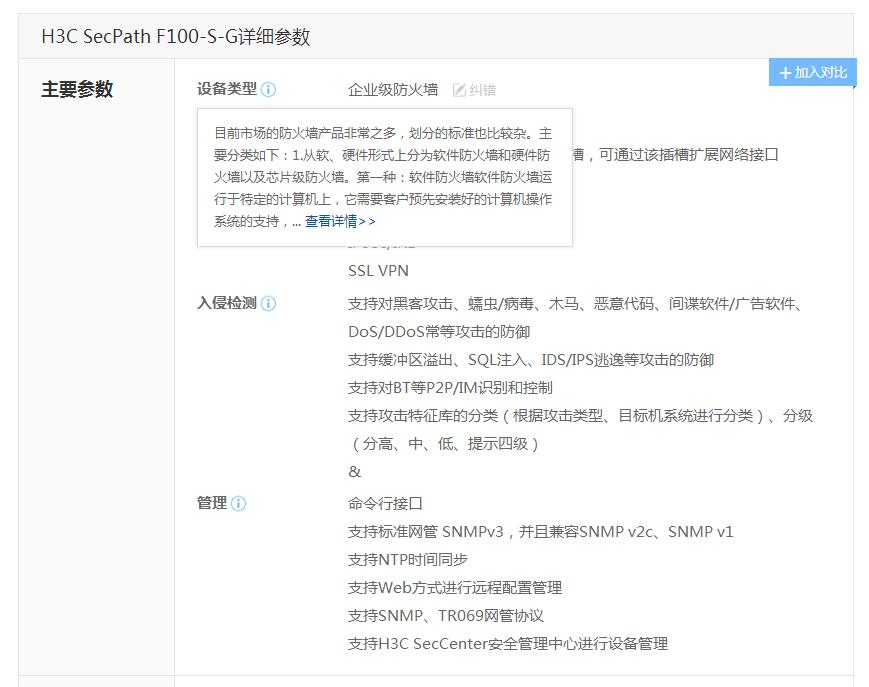Click the info icon beside 入侵检测
This screenshot has width=869, height=687.
[268, 304]
